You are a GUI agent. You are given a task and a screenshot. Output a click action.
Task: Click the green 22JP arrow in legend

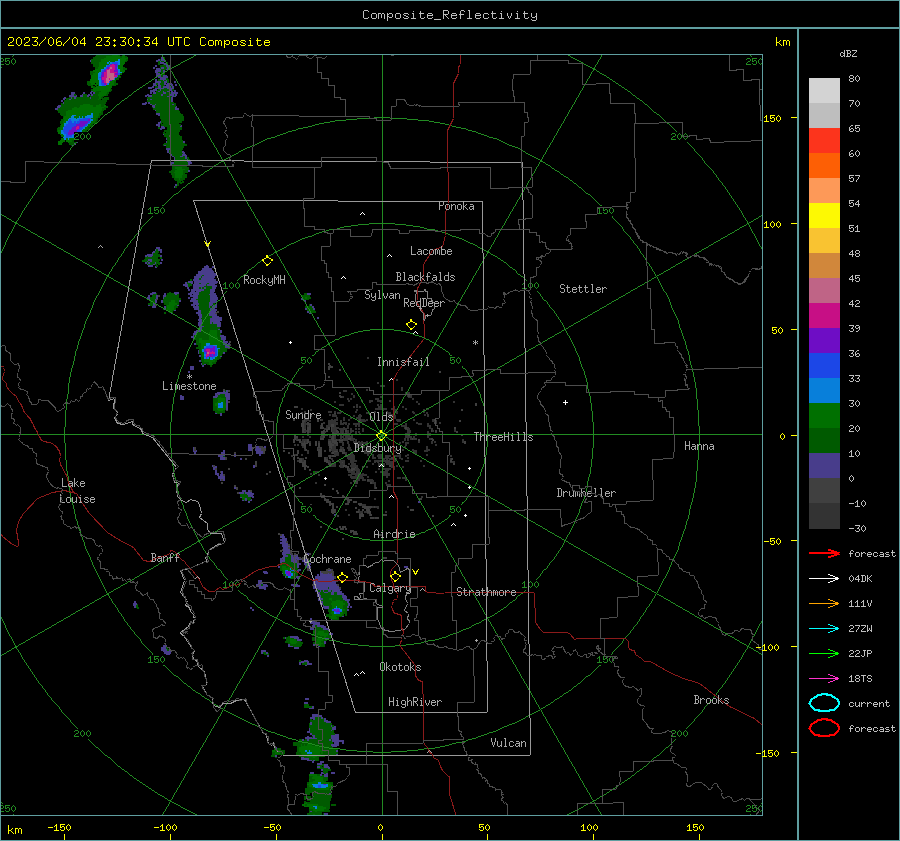824,653
